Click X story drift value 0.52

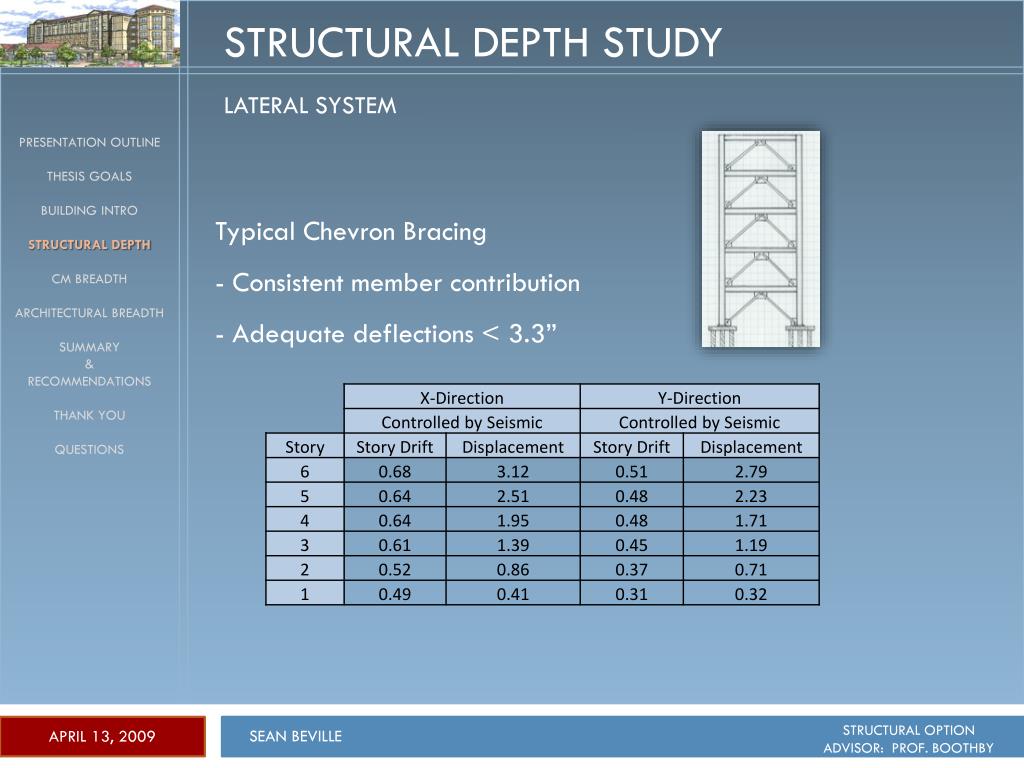coord(394,569)
